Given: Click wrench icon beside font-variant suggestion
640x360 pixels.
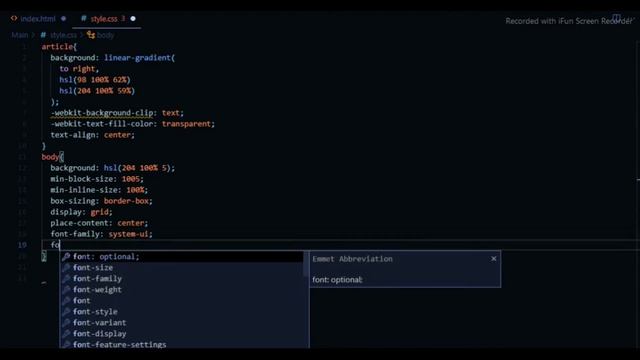Looking at the screenshot, I should [x=66, y=323].
